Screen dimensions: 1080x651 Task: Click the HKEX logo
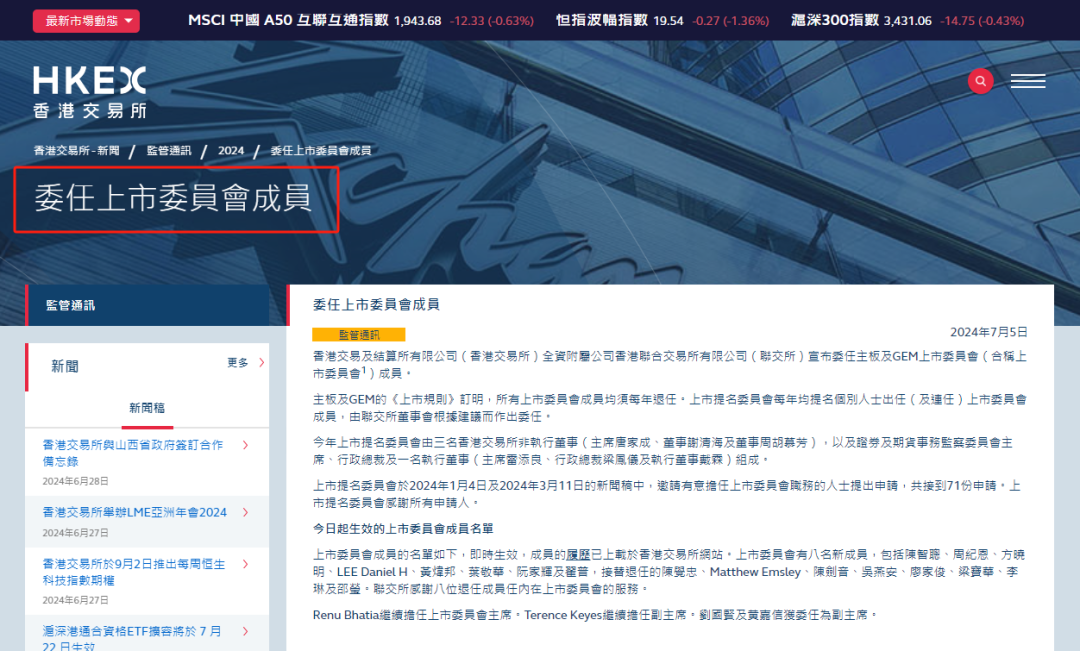tap(90, 93)
